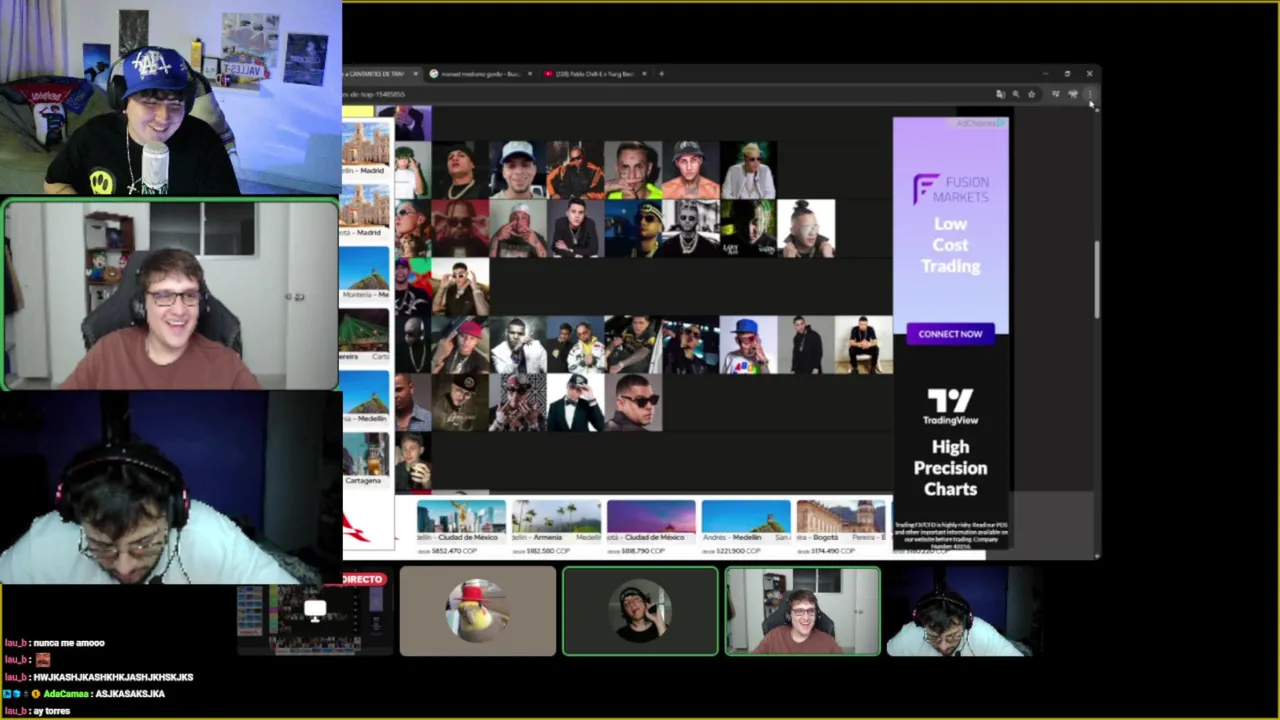Viewport: 1280px width, 720px height.
Task: Open the Medellín $221.900 COP flight ad
Action: (x=746, y=526)
